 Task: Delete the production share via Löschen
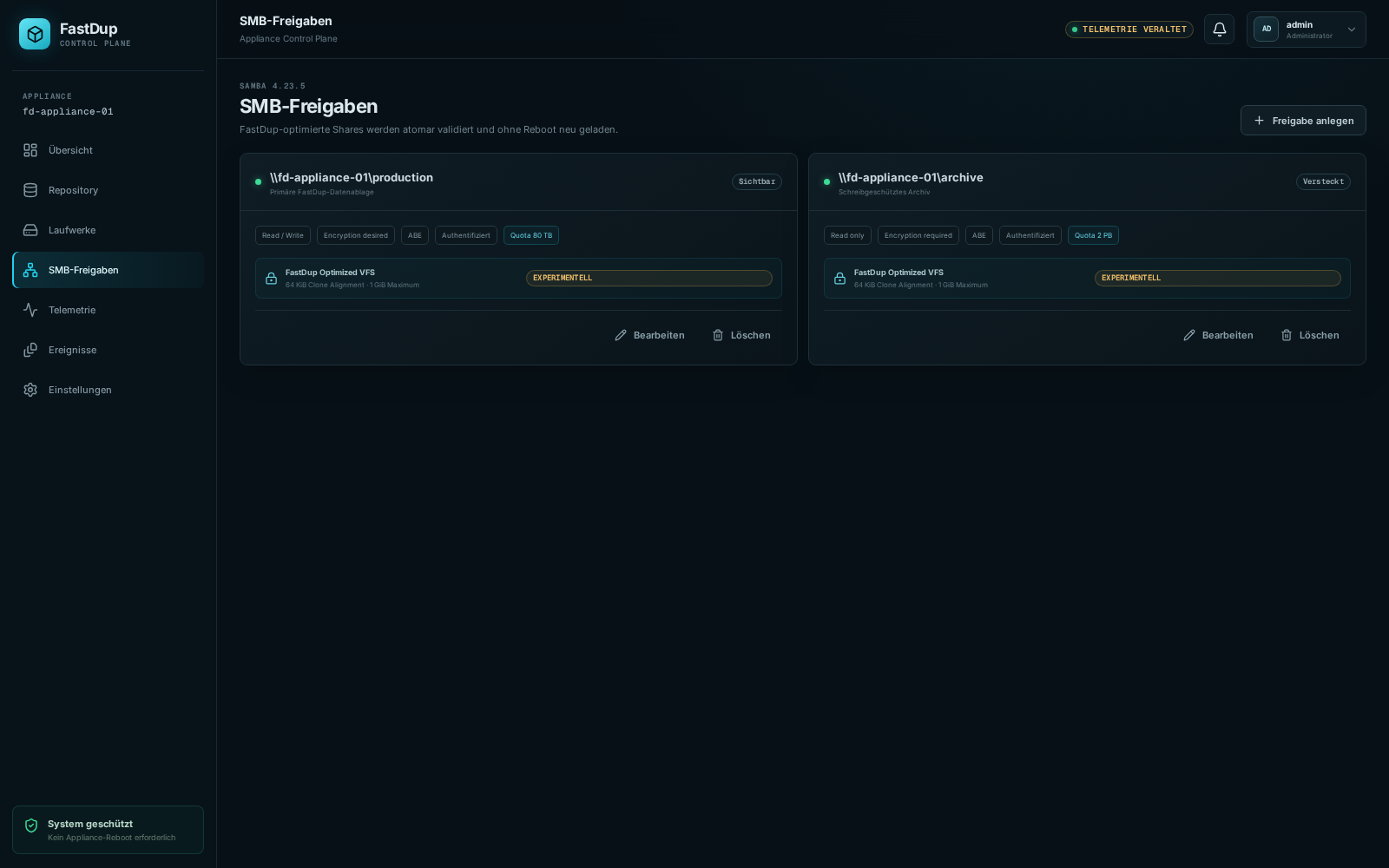tap(741, 335)
